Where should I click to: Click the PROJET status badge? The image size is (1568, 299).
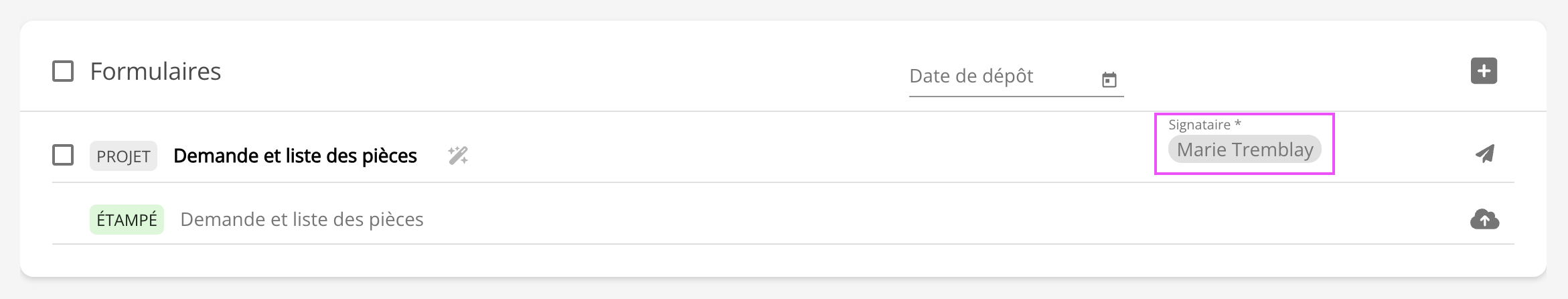(123, 156)
